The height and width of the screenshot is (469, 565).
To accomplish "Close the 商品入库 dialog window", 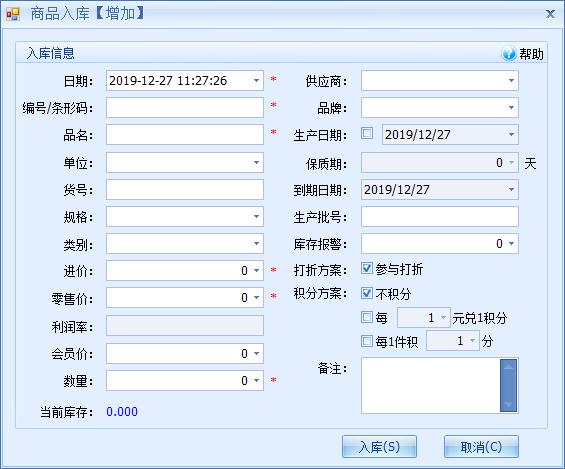I will pyautogui.click(x=550, y=14).
